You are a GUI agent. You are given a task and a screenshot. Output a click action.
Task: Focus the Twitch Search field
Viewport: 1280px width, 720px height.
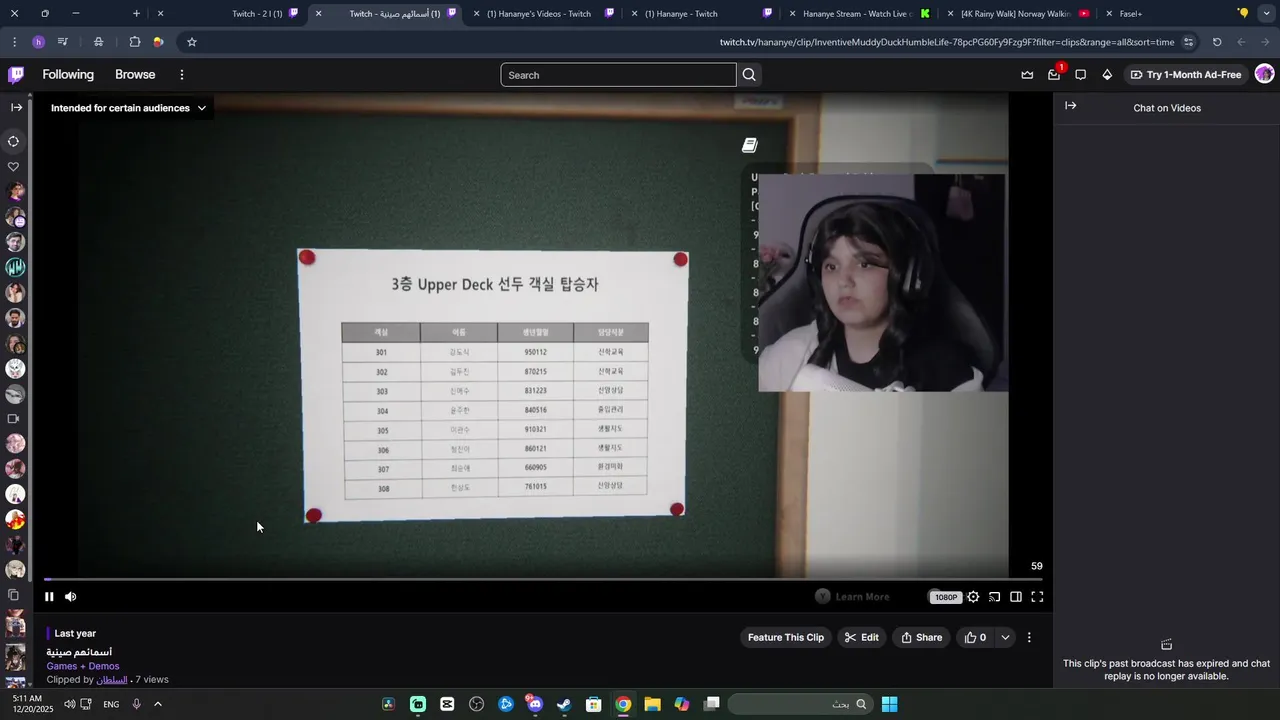point(618,75)
